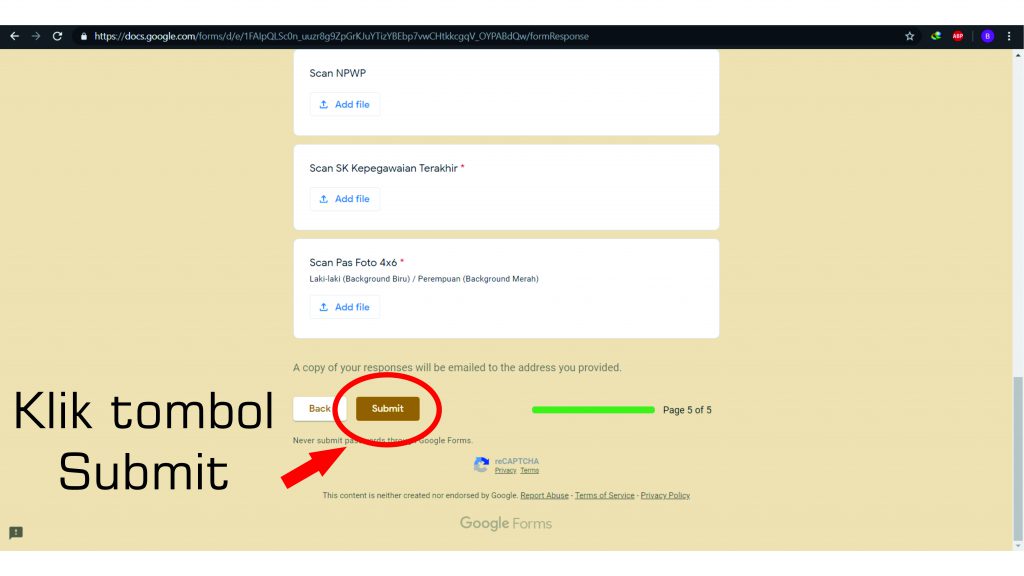Click the browser back arrow
The height and width of the screenshot is (576, 1024).
click(14, 36)
